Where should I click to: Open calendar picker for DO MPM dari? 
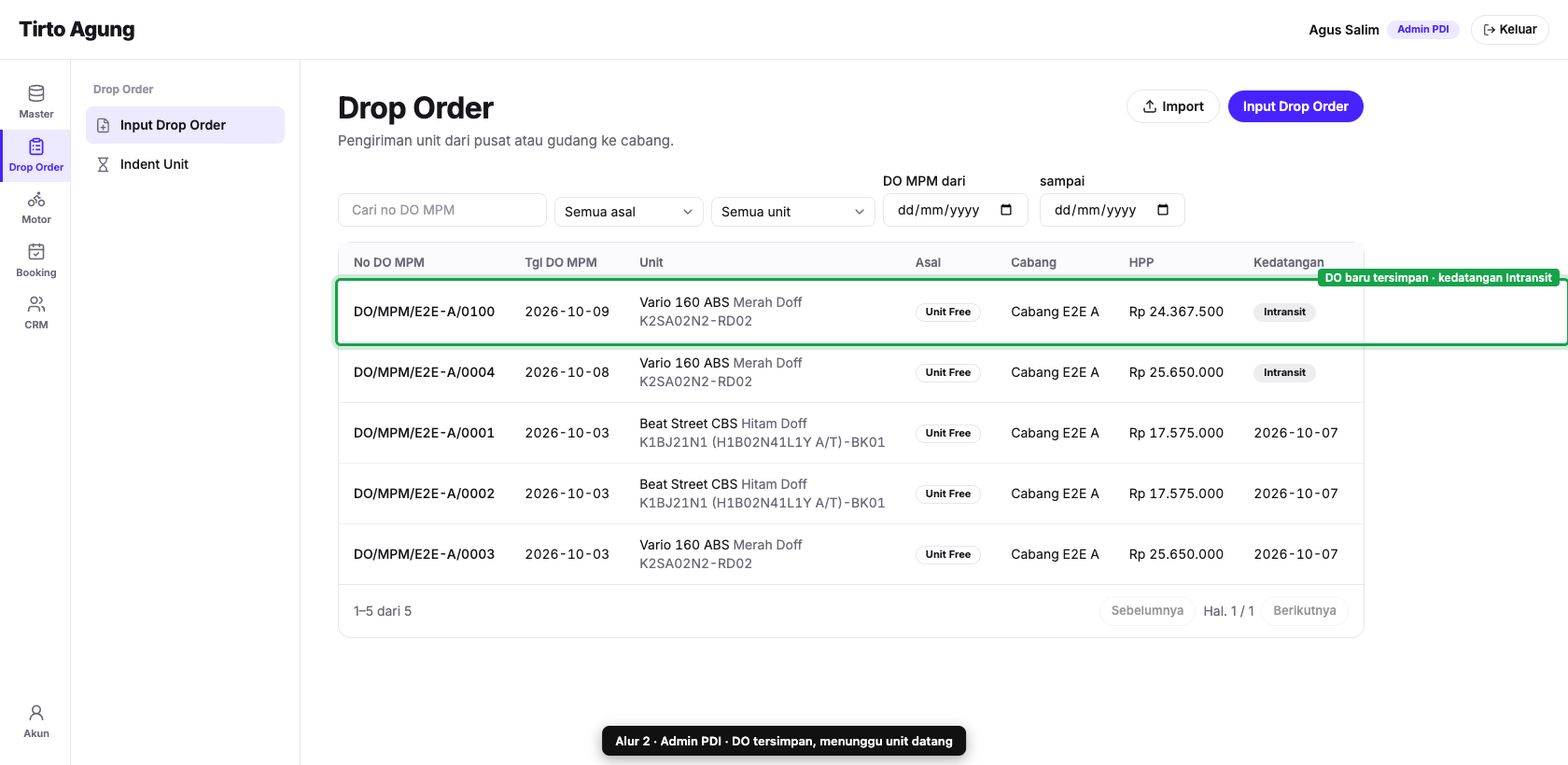coord(1006,210)
